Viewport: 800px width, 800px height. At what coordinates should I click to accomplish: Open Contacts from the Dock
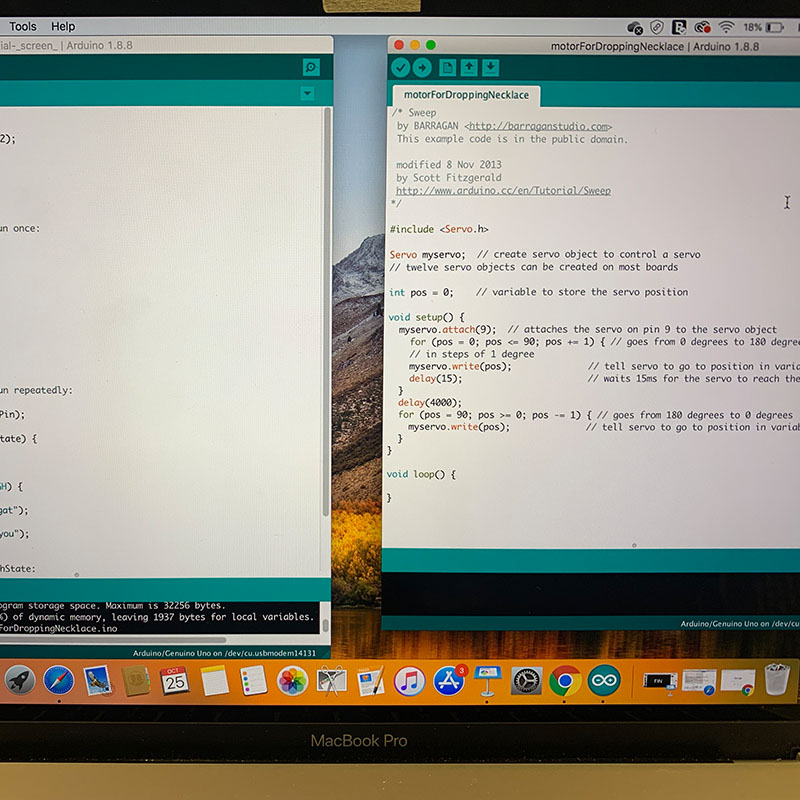coord(136,681)
